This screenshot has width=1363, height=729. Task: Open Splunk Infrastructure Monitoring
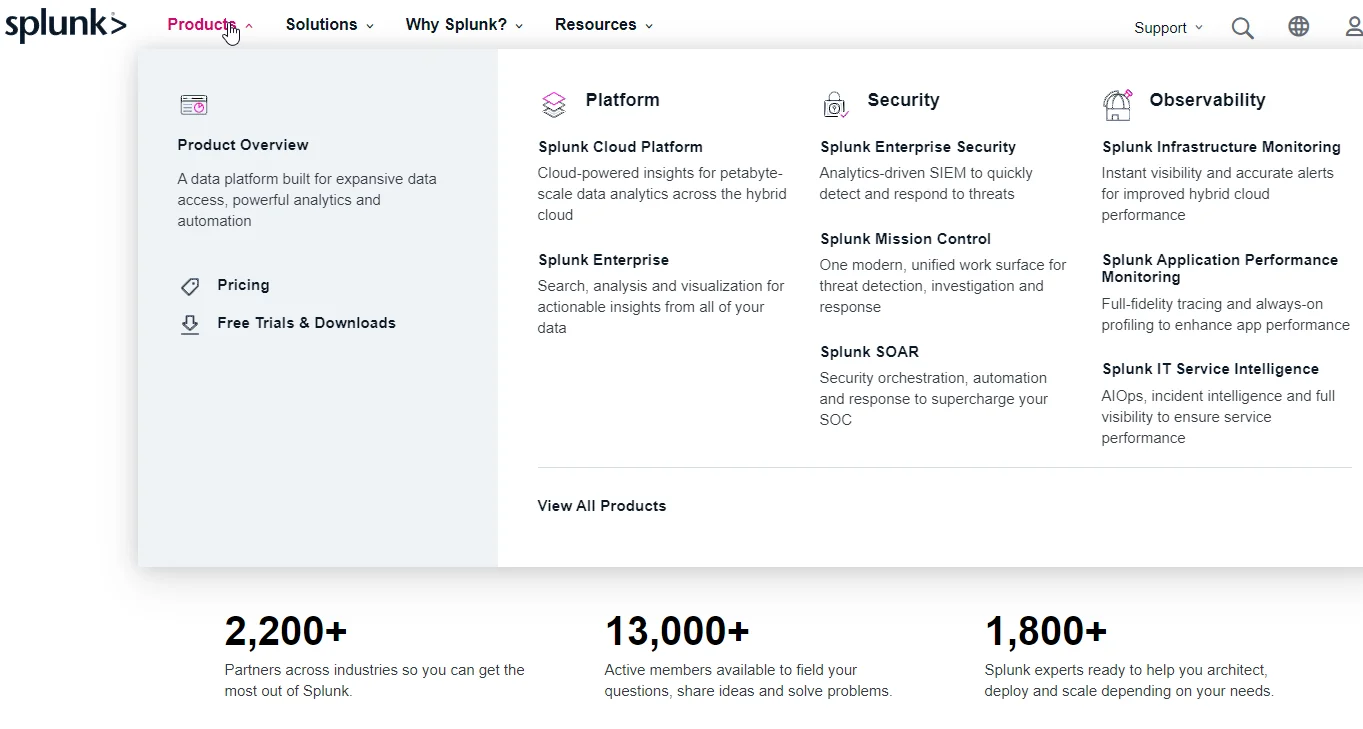[1221, 147]
